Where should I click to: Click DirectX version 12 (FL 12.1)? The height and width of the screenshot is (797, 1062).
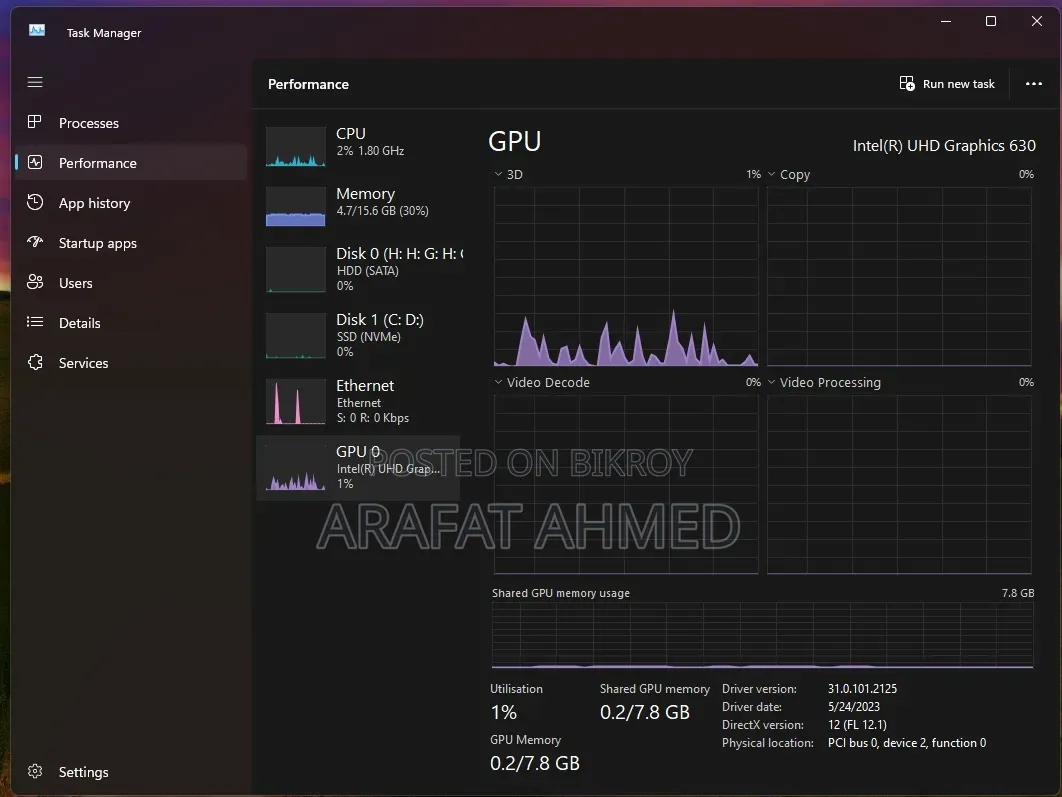click(x=857, y=725)
